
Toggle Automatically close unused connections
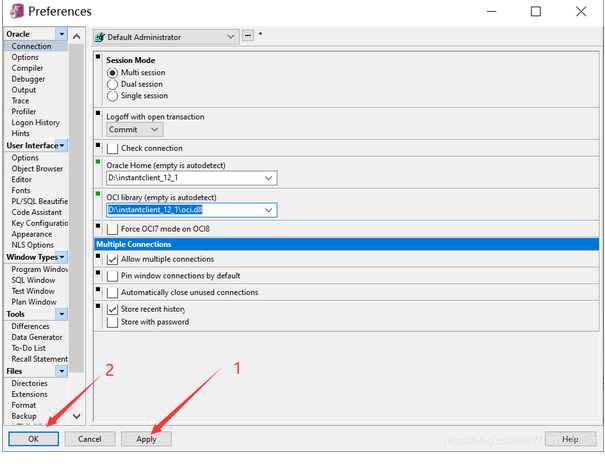(112, 293)
